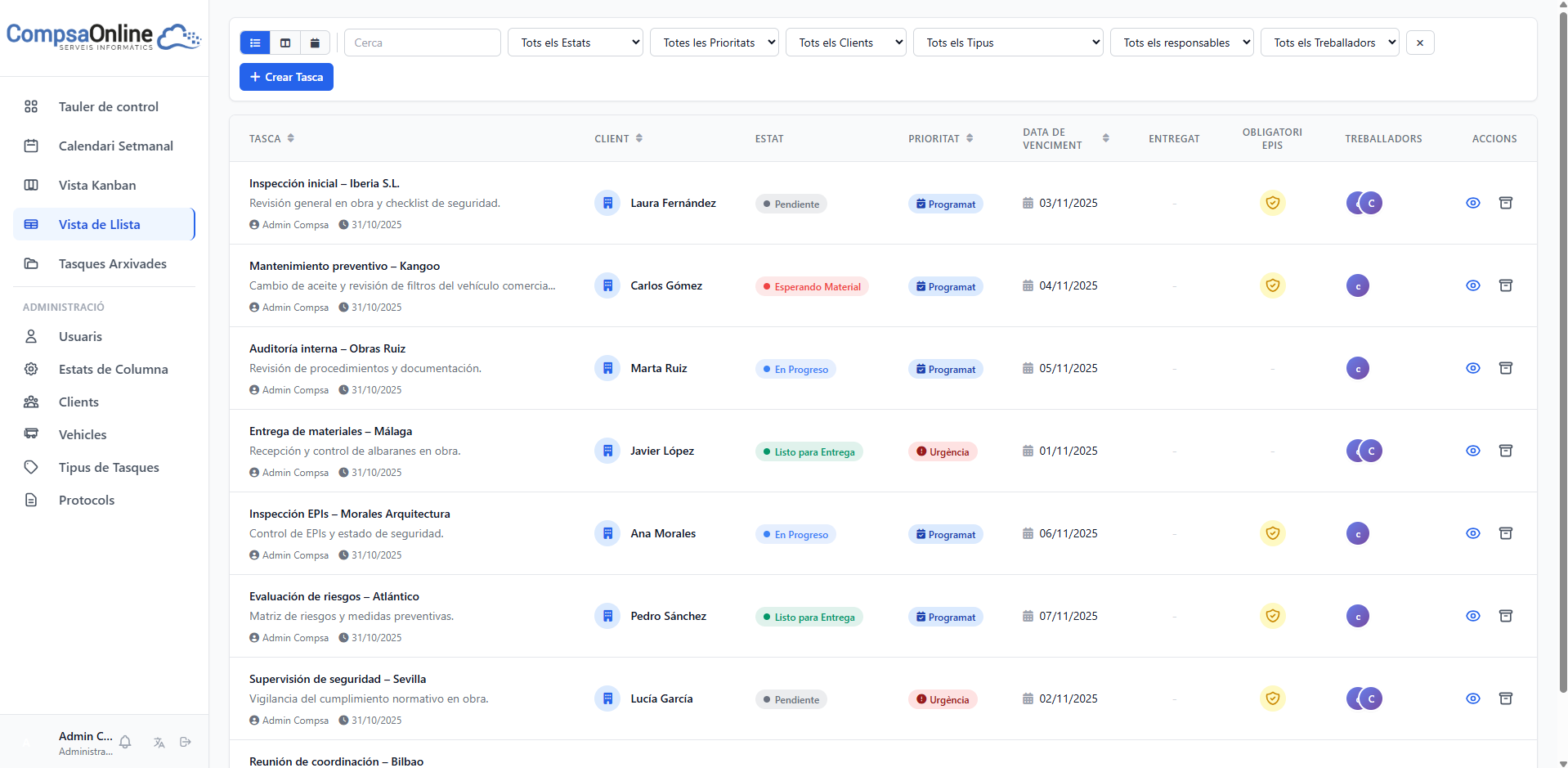This screenshot has width=1568, height=768.
Task: Switch to kanban columns view button
Action: pyautogui.click(x=285, y=43)
